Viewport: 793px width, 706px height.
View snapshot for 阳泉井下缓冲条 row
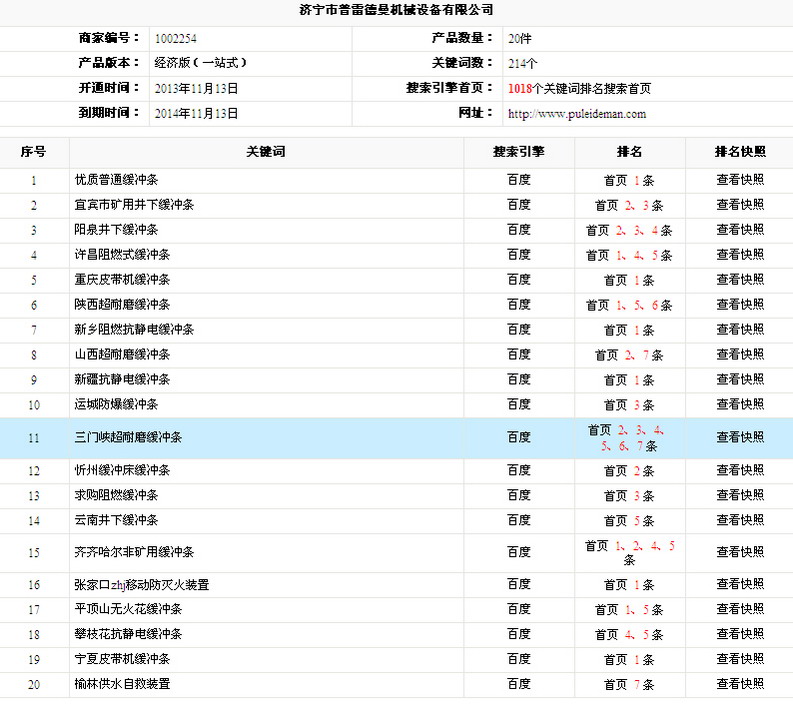coord(740,230)
